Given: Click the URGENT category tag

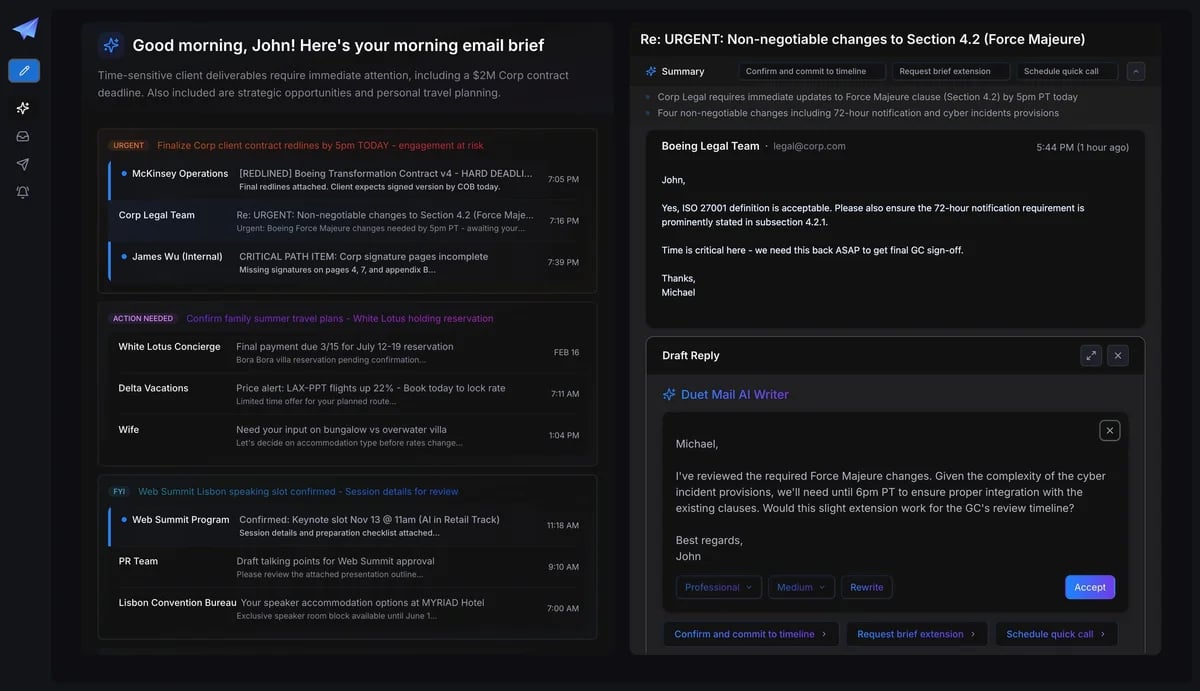Looking at the screenshot, I should (129, 146).
